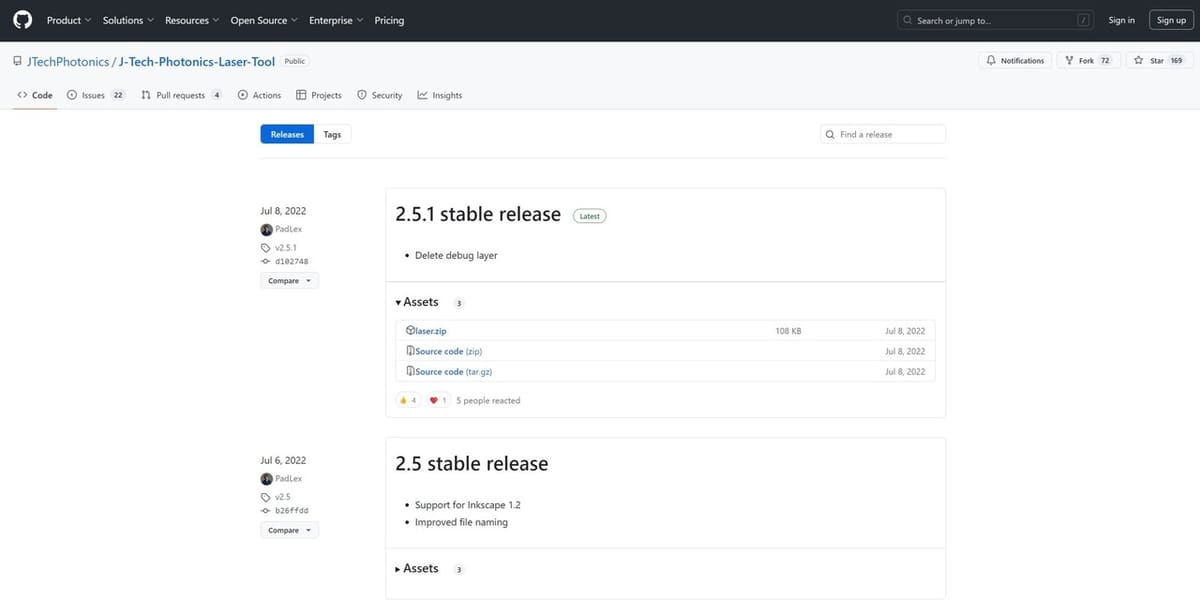Click the GitHub logo icon
The height and width of the screenshot is (615, 1200).
coord(22,20)
